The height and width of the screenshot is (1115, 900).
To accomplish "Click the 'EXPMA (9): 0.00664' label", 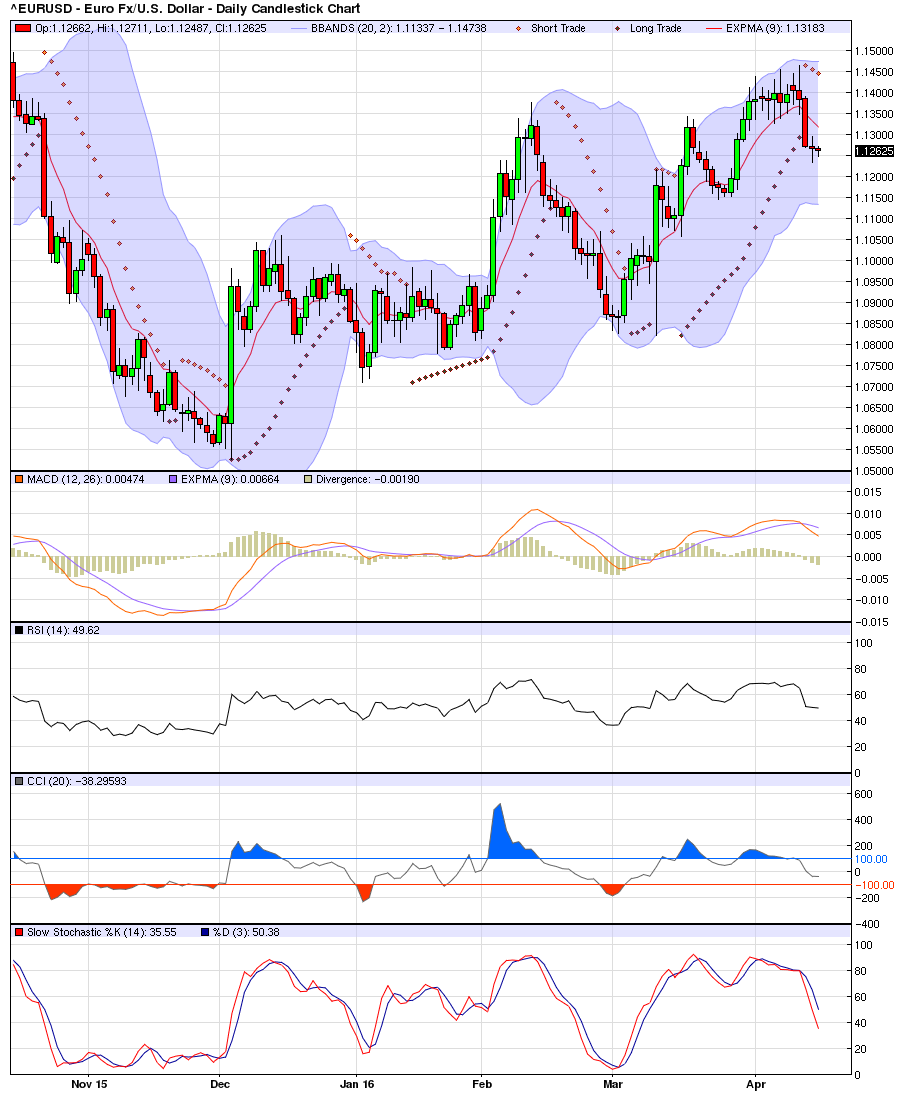I will (x=230, y=479).
